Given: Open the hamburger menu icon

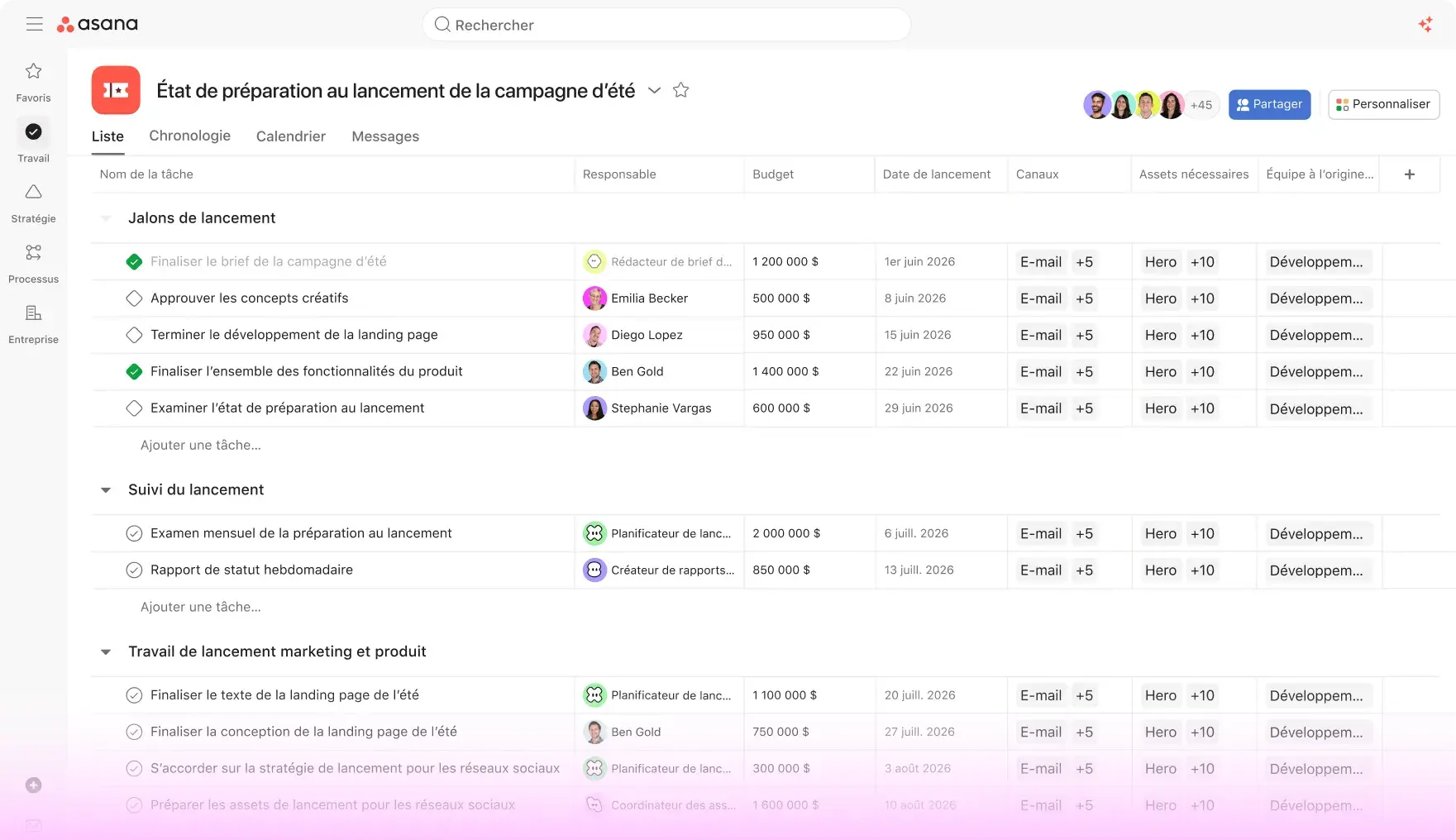Looking at the screenshot, I should click(34, 25).
